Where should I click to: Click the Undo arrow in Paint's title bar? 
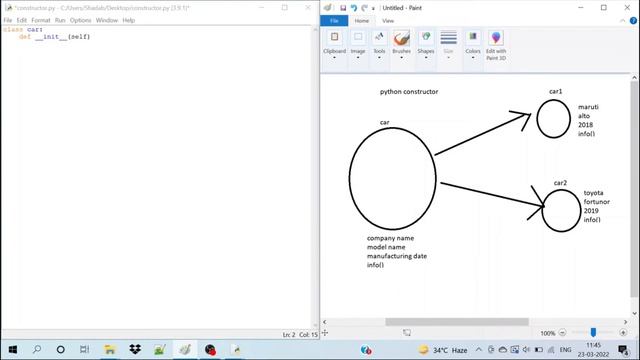(x=353, y=8)
